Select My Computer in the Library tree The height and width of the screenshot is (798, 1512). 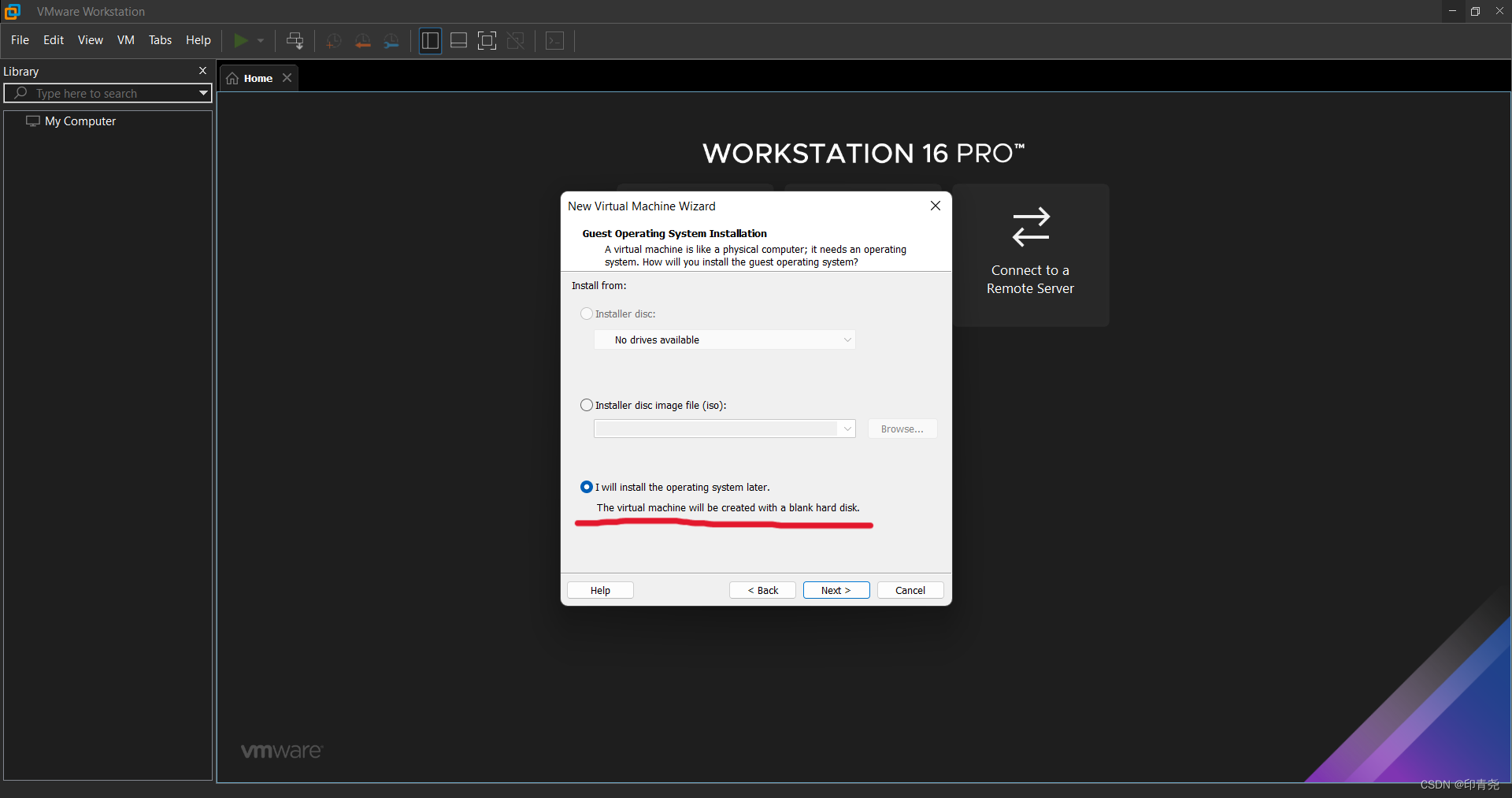coord(80,121)
